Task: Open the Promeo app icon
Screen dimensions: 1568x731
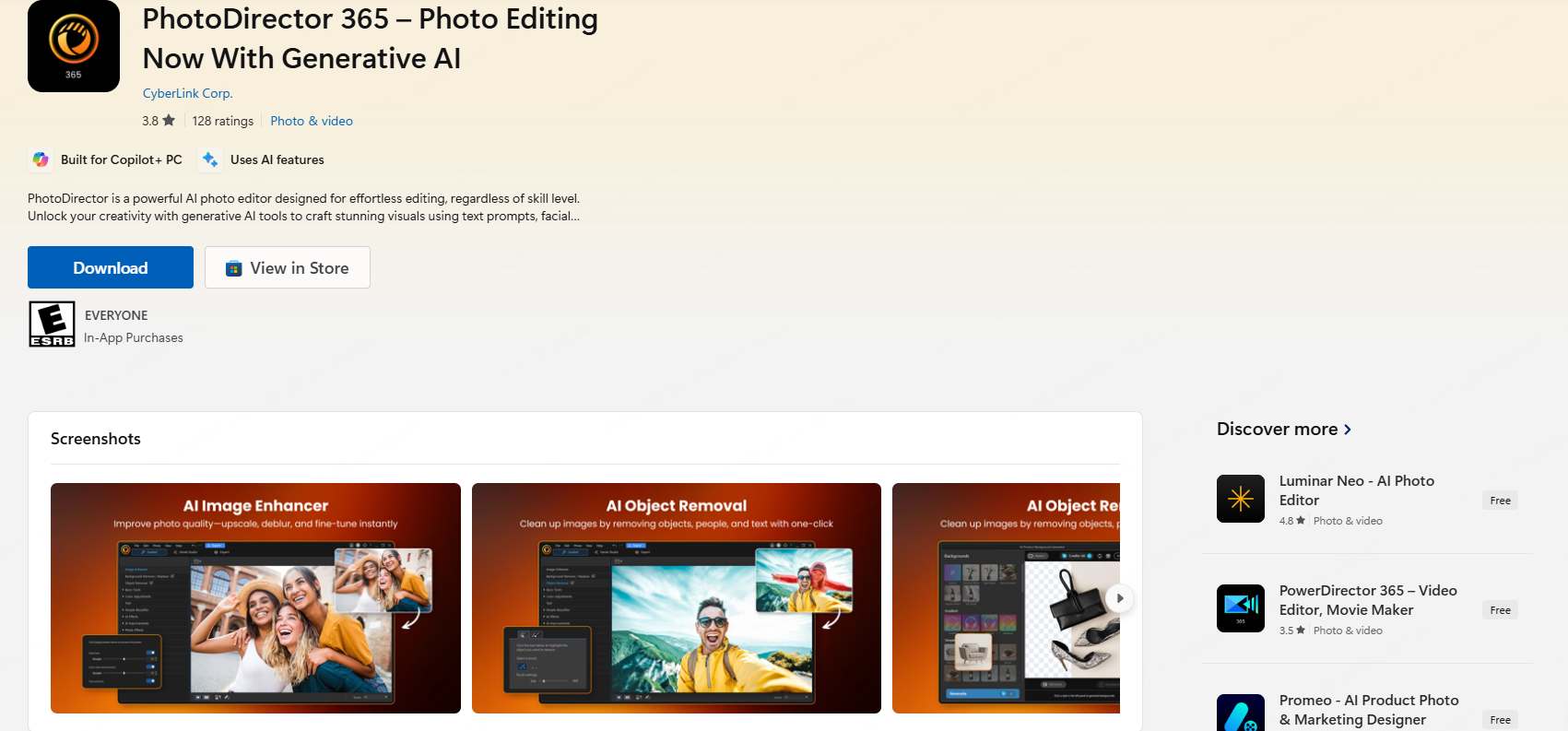Action: point(1240,714)
